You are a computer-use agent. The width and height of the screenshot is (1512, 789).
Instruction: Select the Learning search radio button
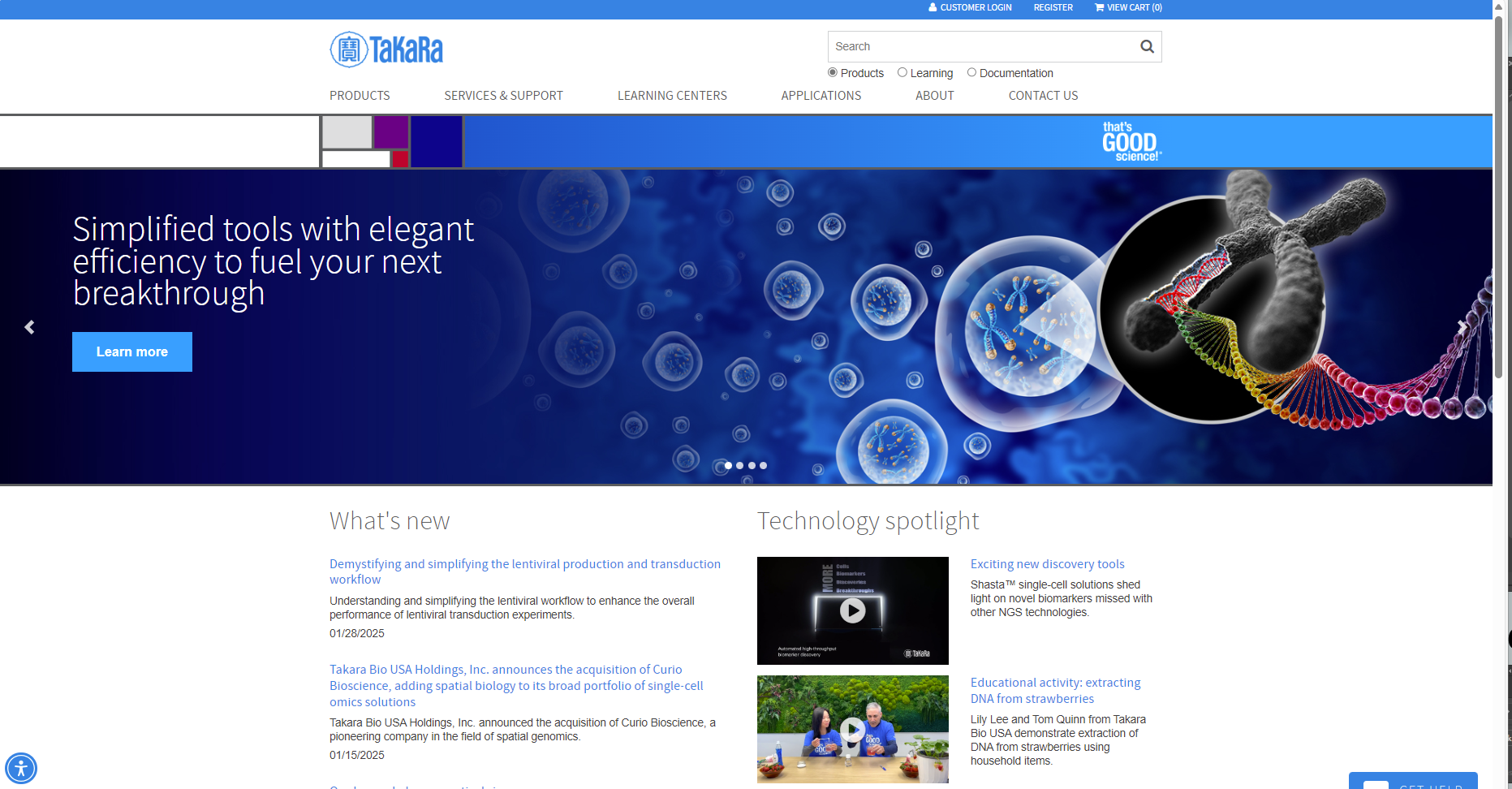coord(902,72)
